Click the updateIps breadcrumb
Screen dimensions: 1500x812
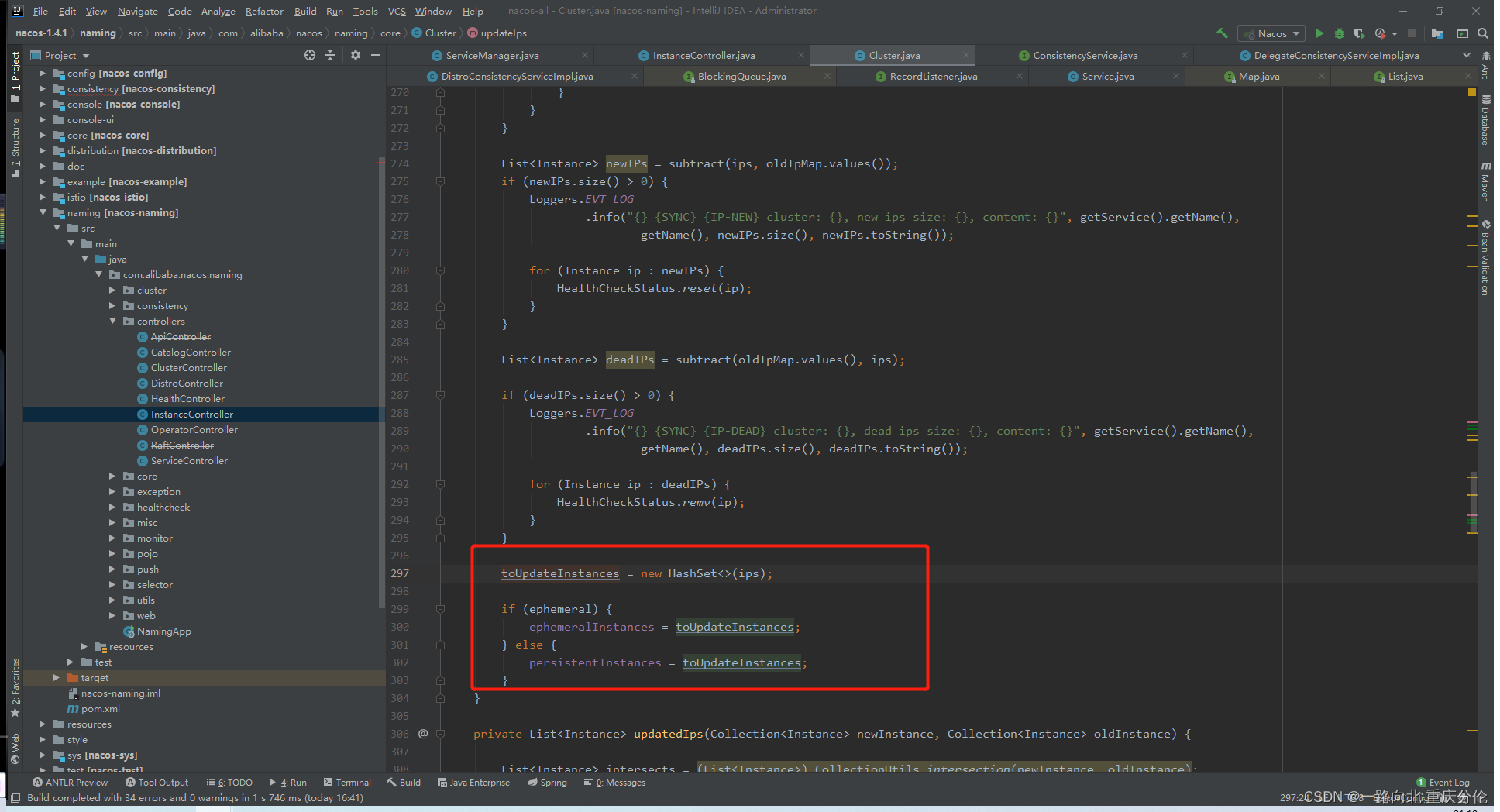[x=497, y=33]
